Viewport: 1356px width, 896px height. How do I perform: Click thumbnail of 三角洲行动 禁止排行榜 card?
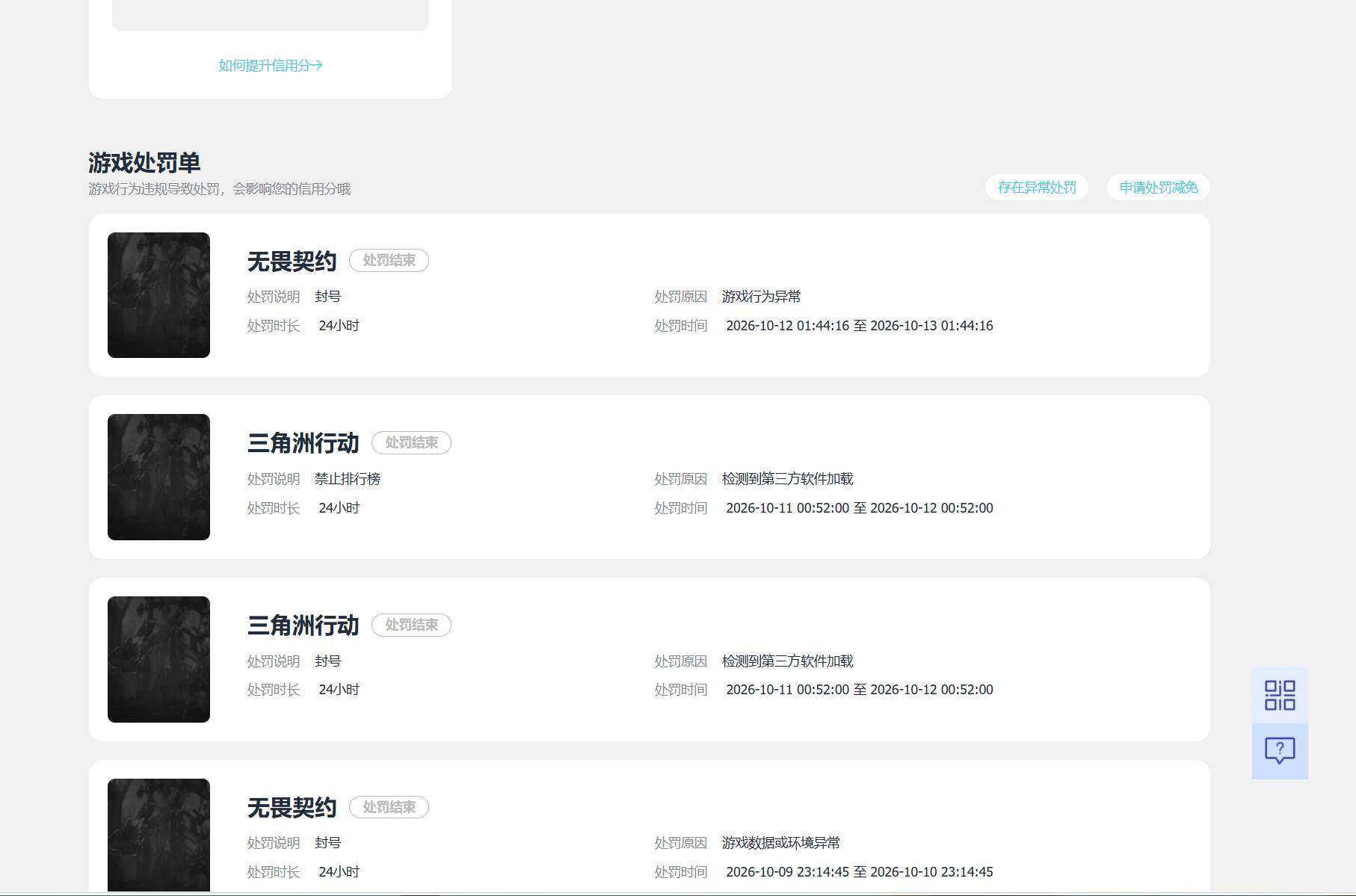tap(158, 477)
